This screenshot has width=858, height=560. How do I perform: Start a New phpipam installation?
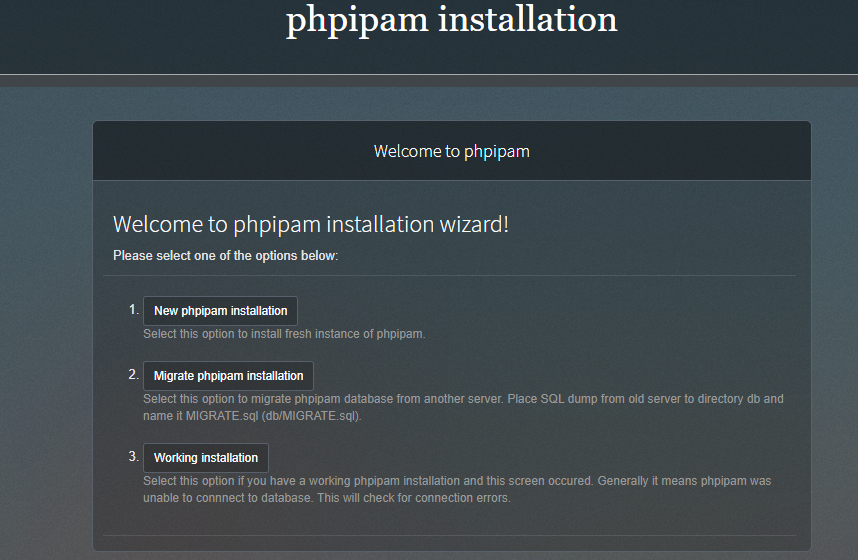221,311
